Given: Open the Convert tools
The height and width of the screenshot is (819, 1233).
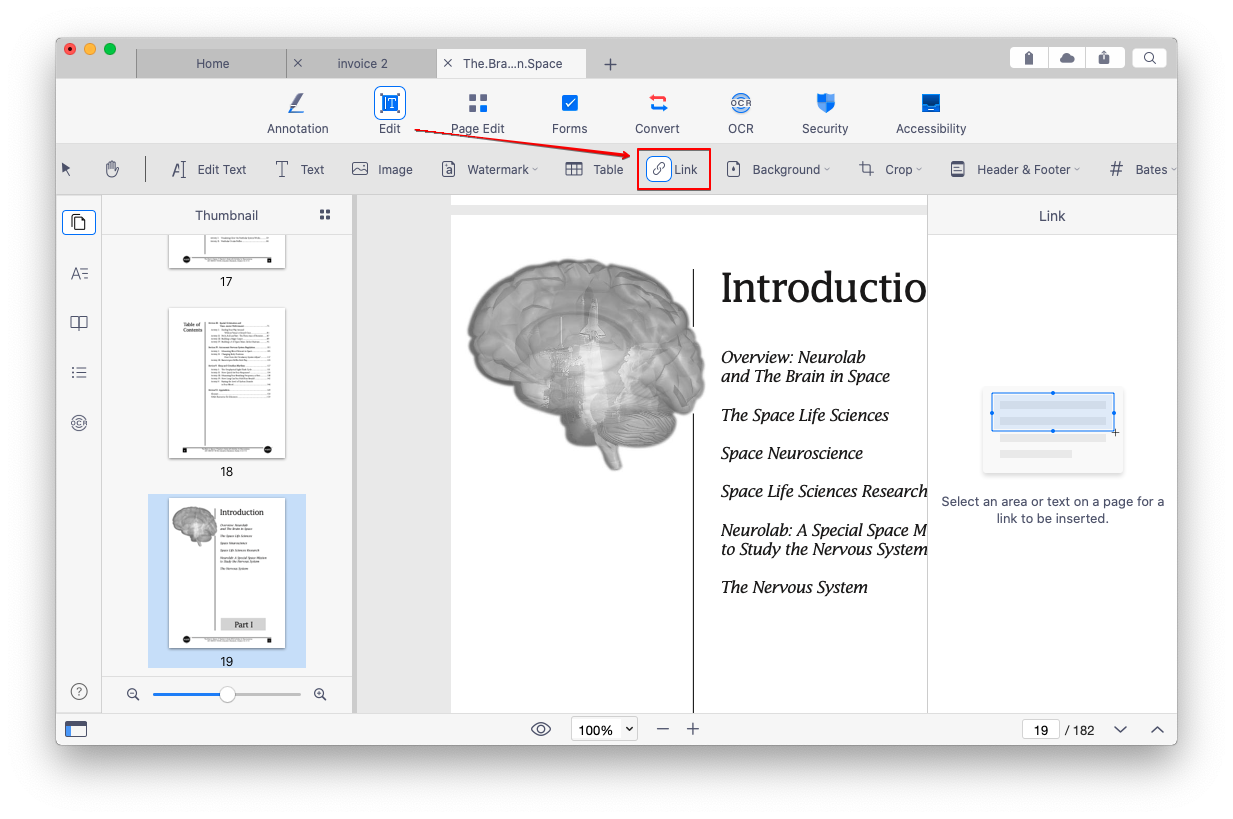Looking at the screenshot, I should (657, 113).
